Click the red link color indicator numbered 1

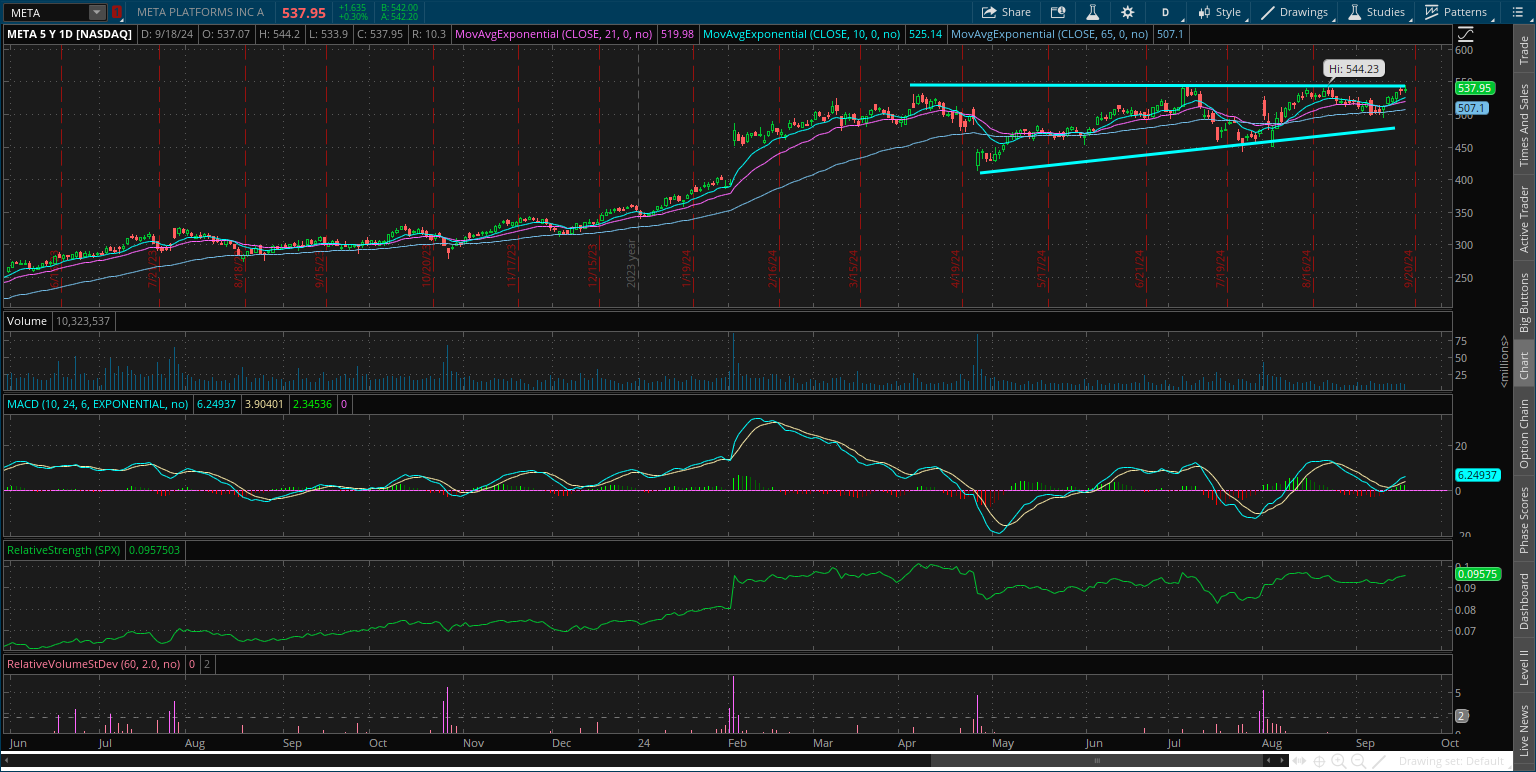click(x=117, y=12)
